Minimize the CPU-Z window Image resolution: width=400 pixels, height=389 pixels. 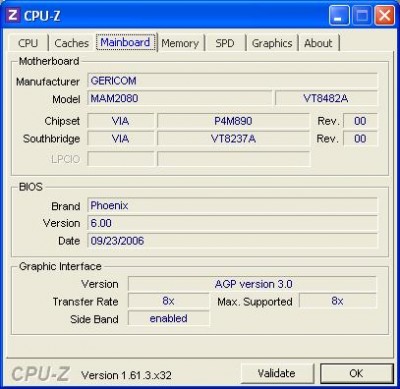(x=339, y=15)
